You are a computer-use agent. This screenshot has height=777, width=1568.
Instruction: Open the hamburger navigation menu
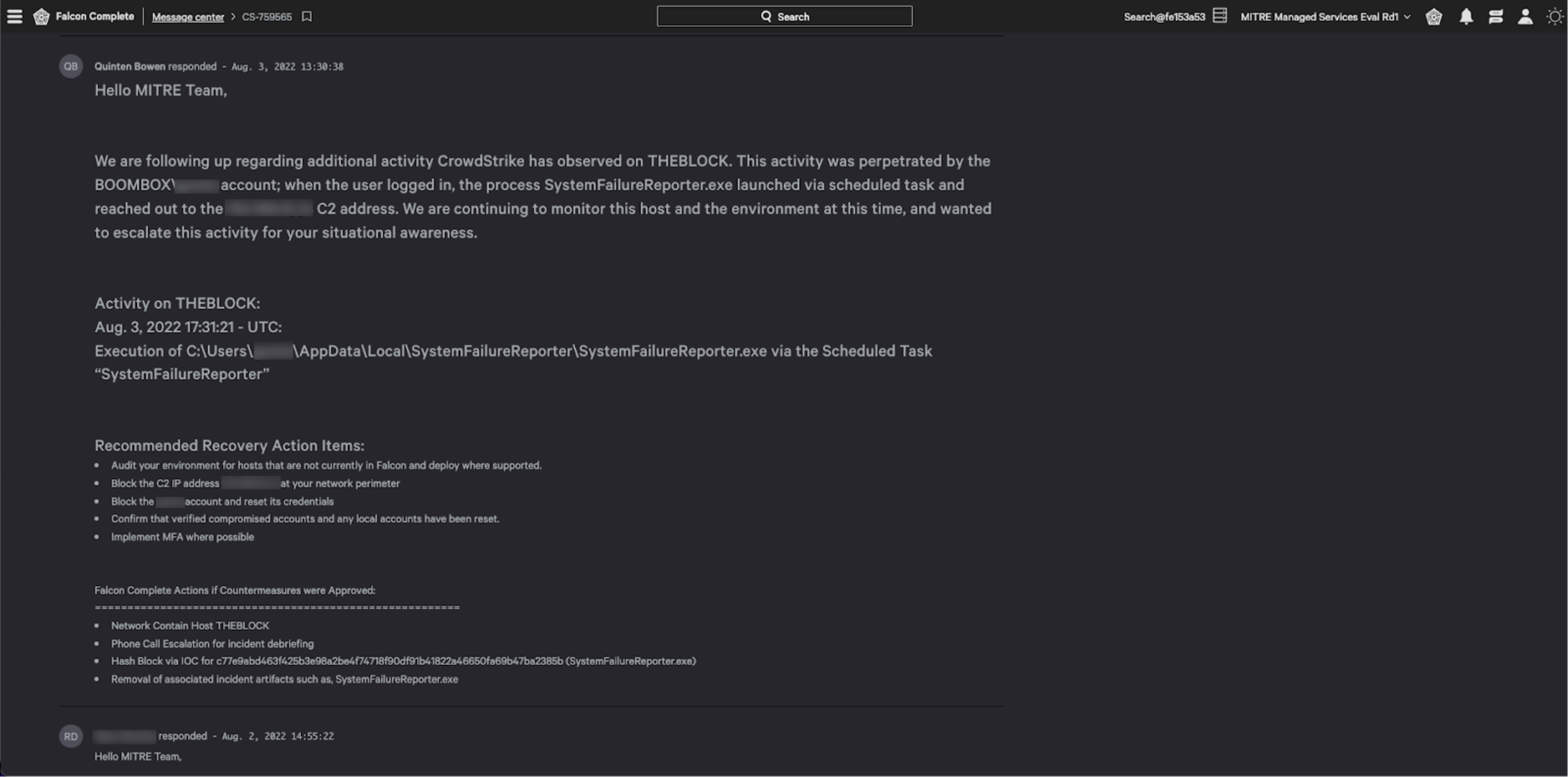(15, 17)
